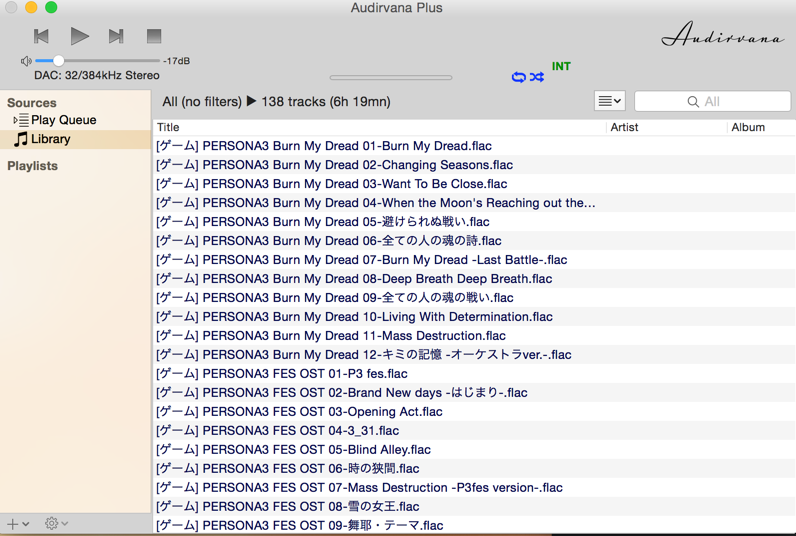Image resolution: width=796 pixels, height=536 pixels.
Task: Click the DAC: 32/384kHz Stereo status text
Action: (96, 76)
